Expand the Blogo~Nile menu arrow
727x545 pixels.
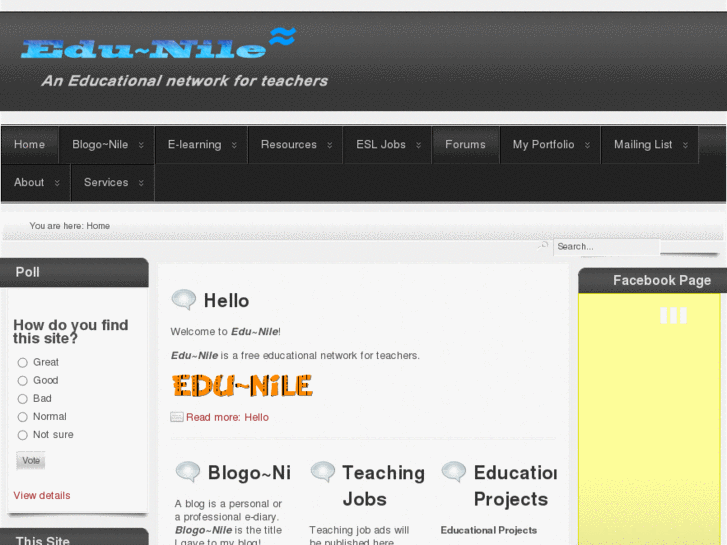click(141, 145)
